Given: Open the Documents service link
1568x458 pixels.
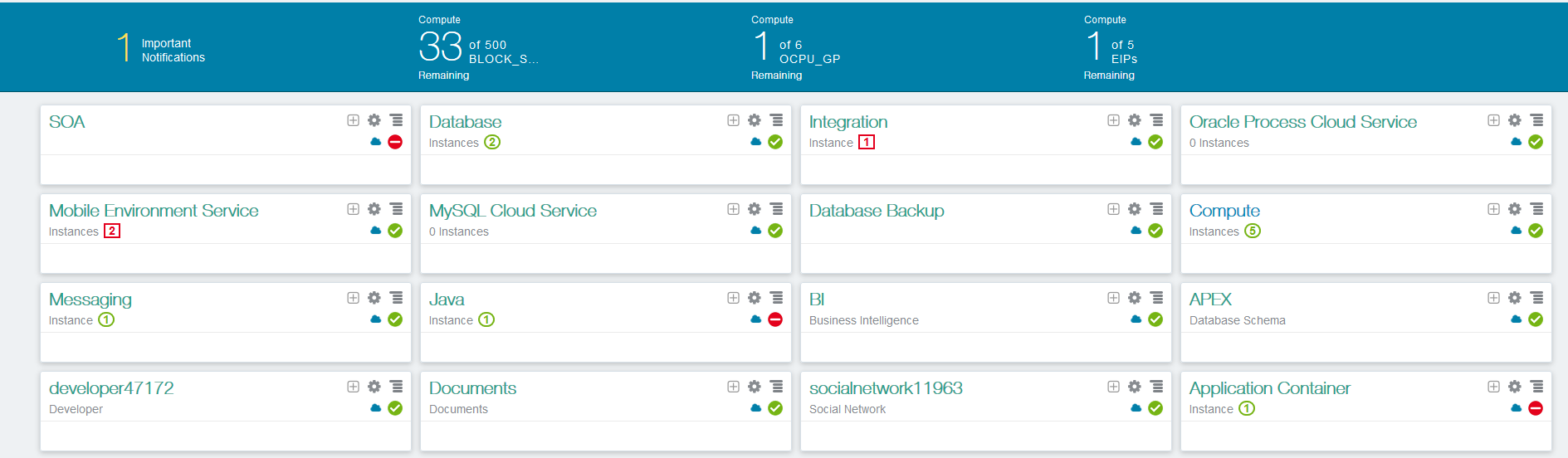Looking at the screenshot, I should pyautogui.click(x=472, y=388).
